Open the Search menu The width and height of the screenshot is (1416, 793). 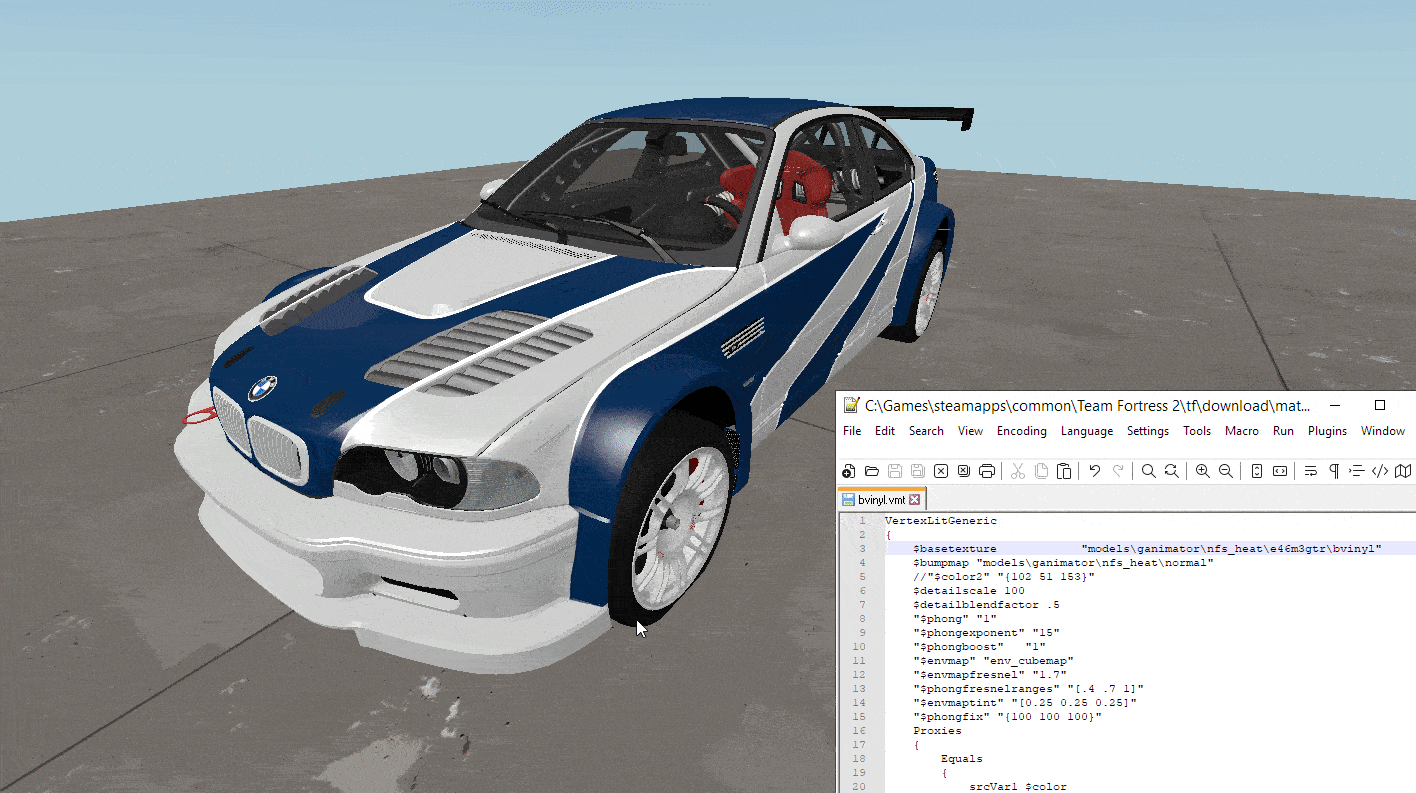pyautogui.click(x=926, y=431)
